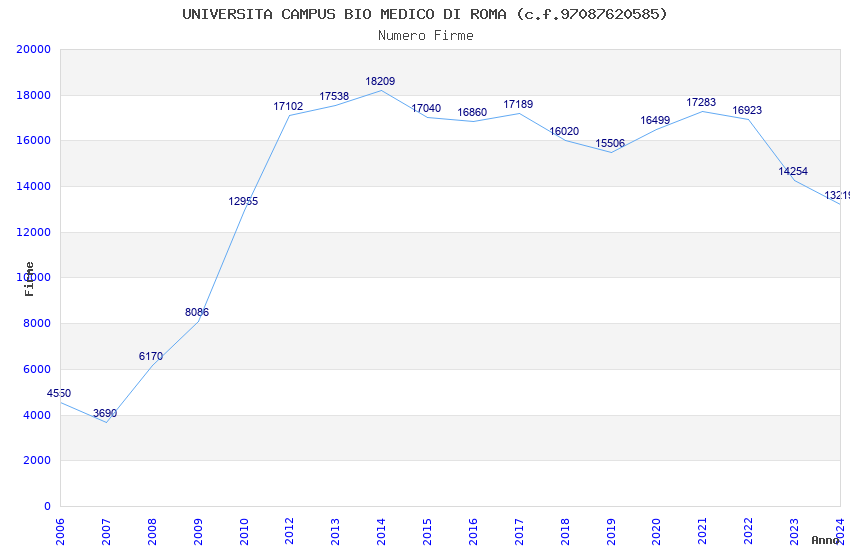Click the x-axis year 2018
Viewport: 850px width, 550px height.
coord(565,532)
